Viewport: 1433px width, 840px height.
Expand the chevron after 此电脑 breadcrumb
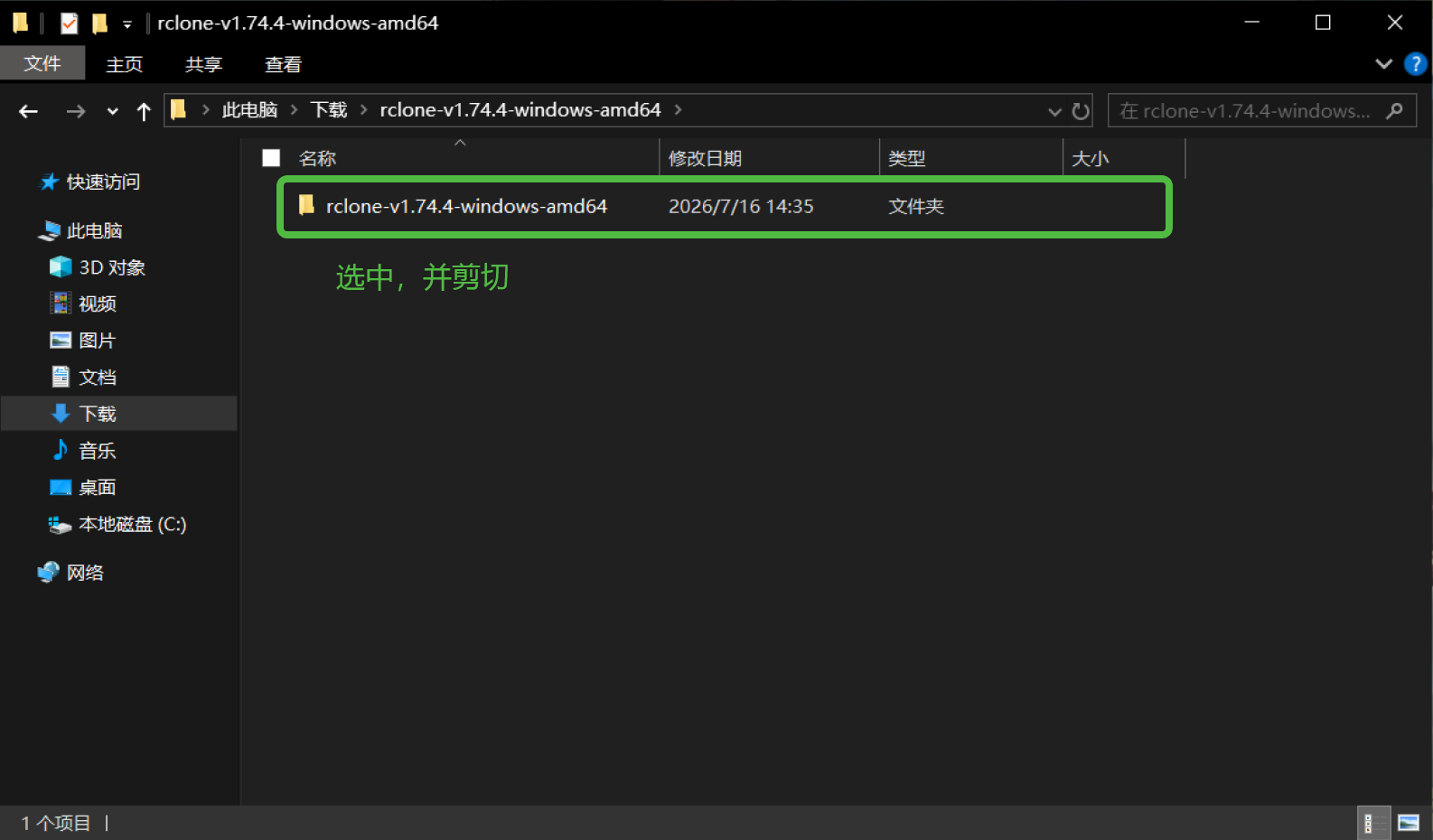[x=295, y=110]
